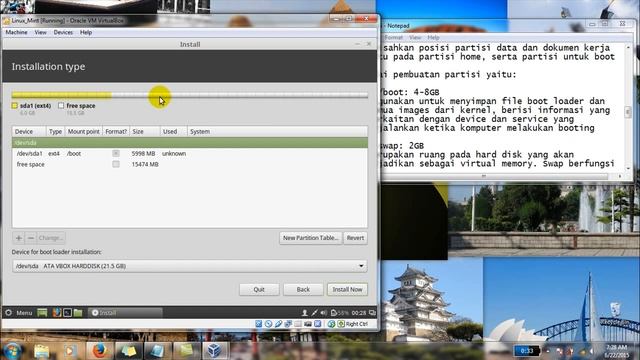Open network connection icon in Mint panel
Screen dimensions: 640x360
(314, 313)
